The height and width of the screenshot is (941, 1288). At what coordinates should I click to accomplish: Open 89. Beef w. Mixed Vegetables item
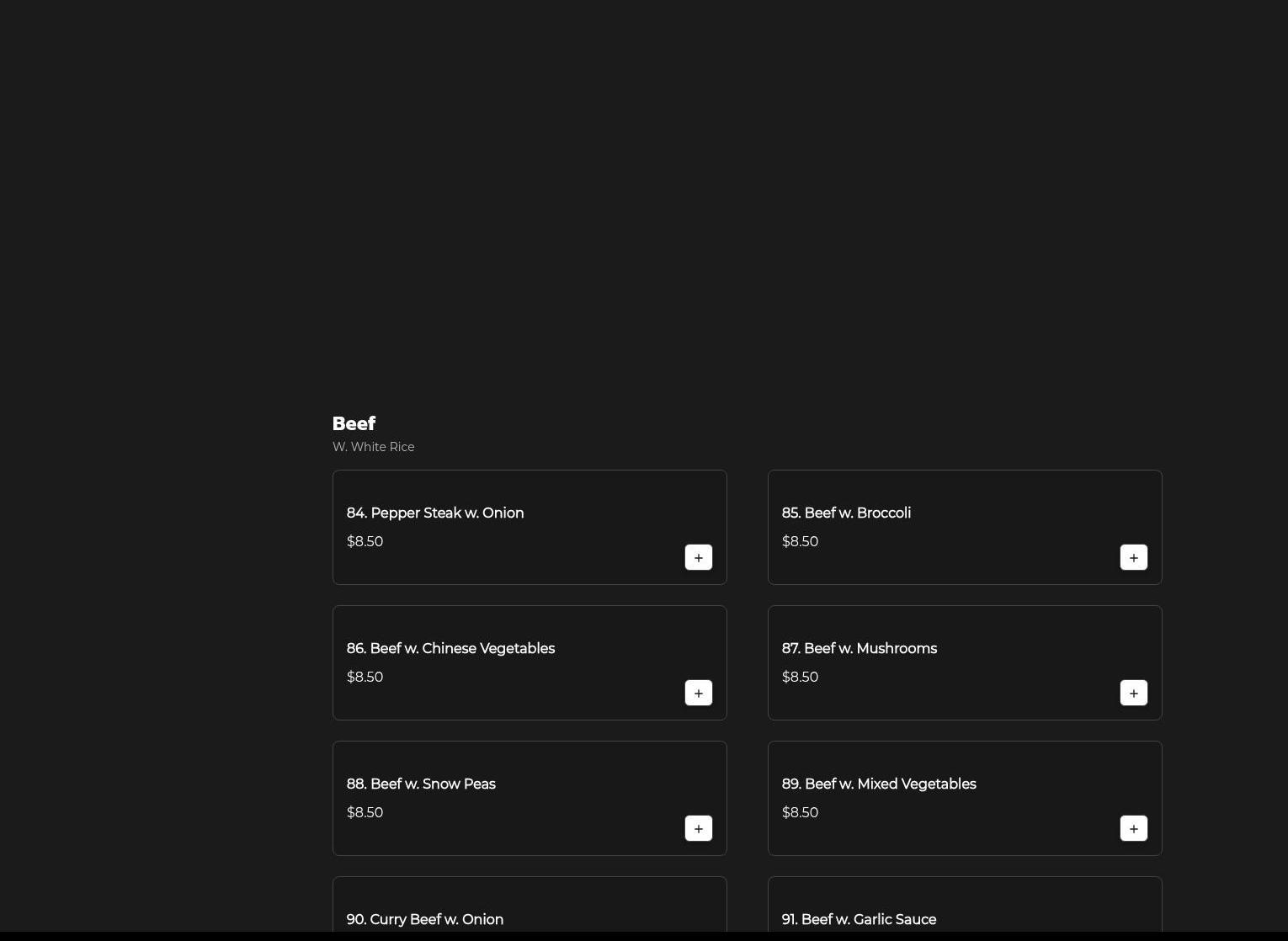878,784
